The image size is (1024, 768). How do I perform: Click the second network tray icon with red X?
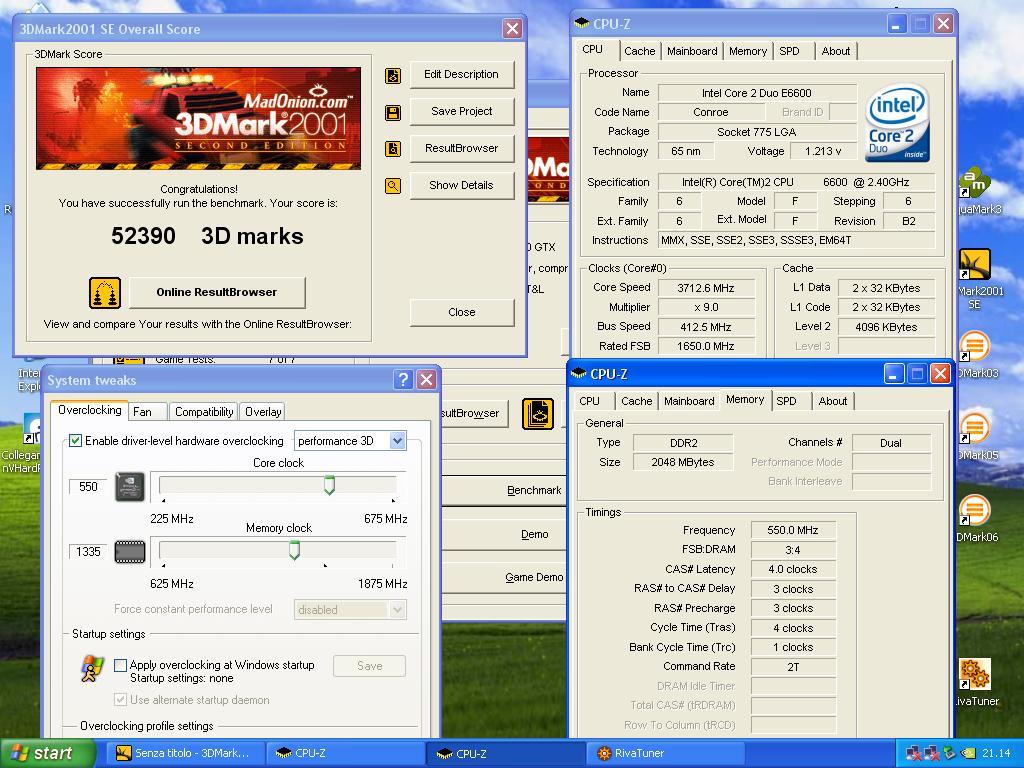tap(932, 754)
